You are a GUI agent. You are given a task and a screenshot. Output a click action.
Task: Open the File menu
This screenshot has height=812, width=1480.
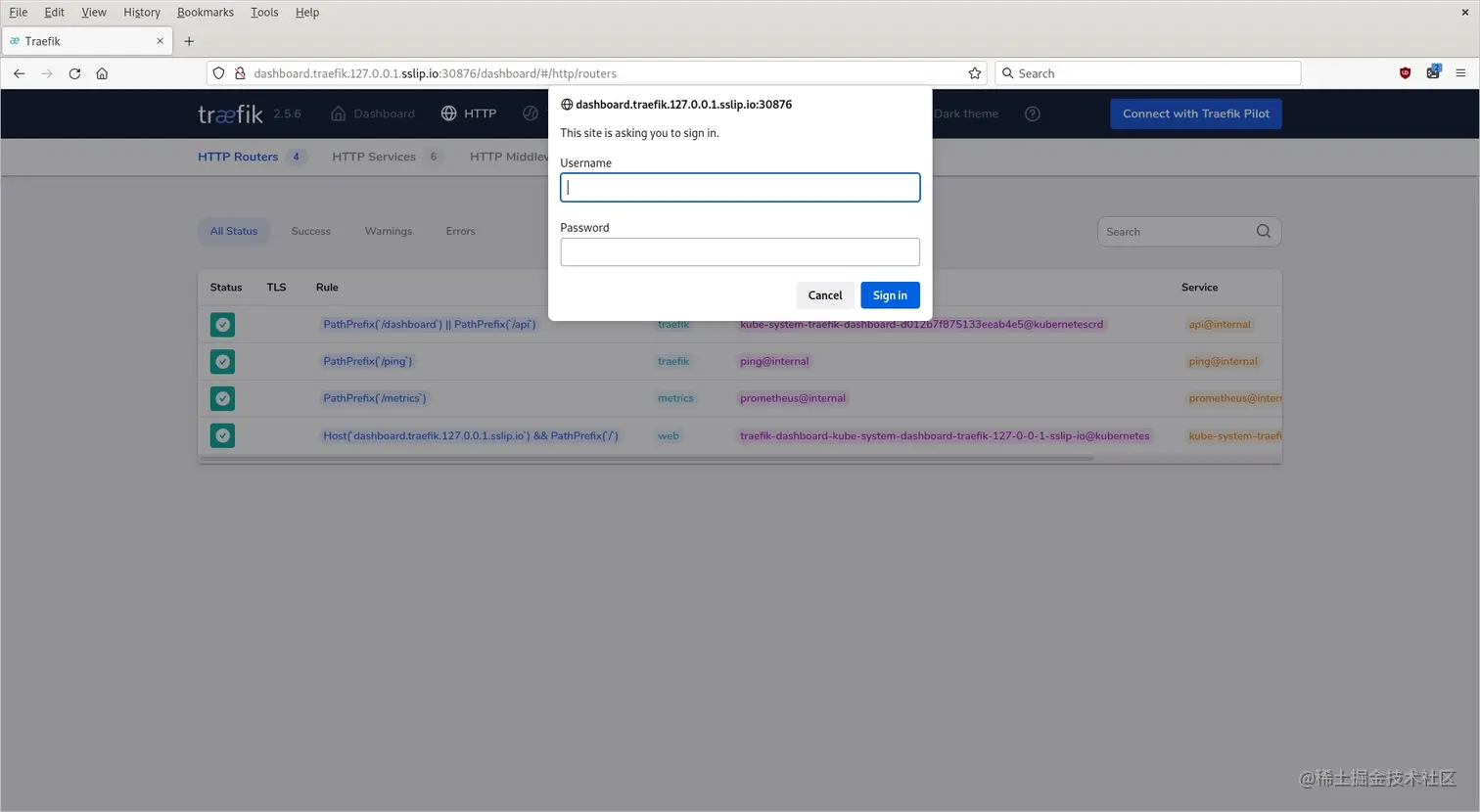(x=19, y=12)
